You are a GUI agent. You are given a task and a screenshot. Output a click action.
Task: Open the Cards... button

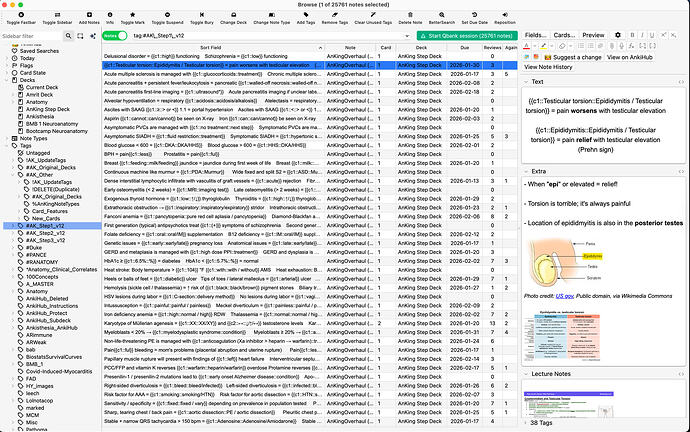564,35
